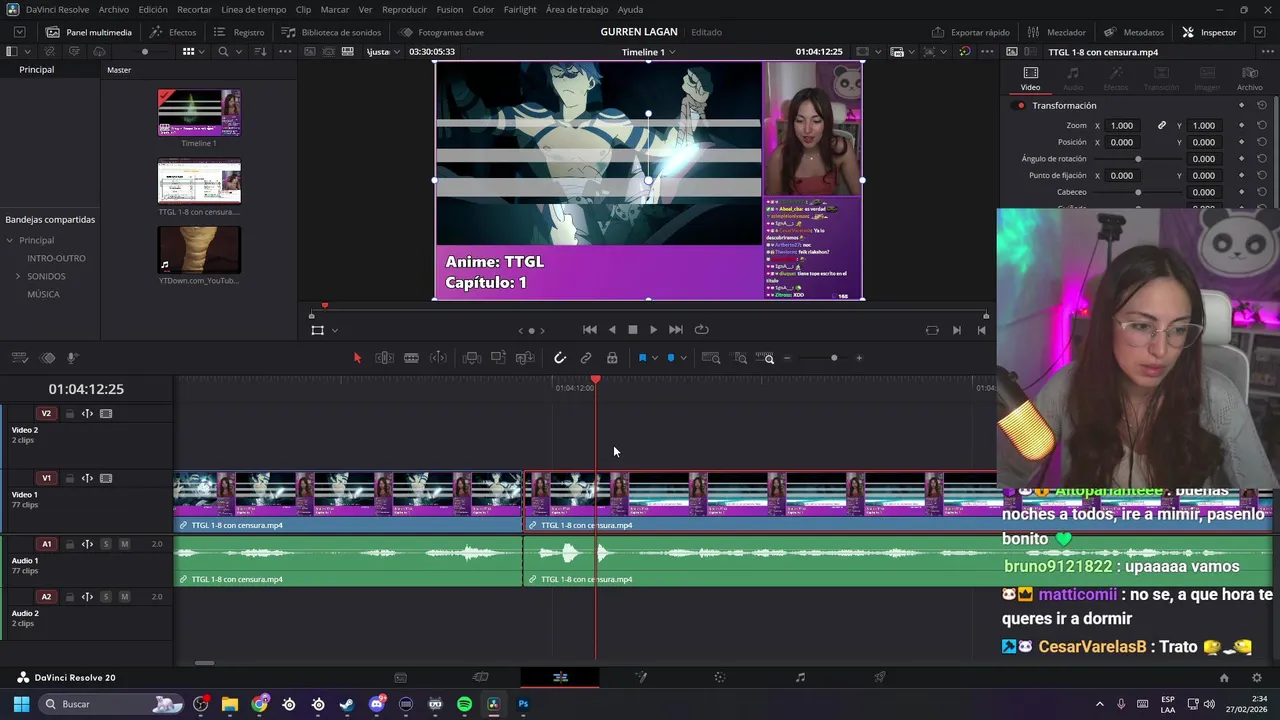The width and height of the screenshot is (1280, 720).
Task: Open Chrome from the taskbar
Action: (260, 704)
